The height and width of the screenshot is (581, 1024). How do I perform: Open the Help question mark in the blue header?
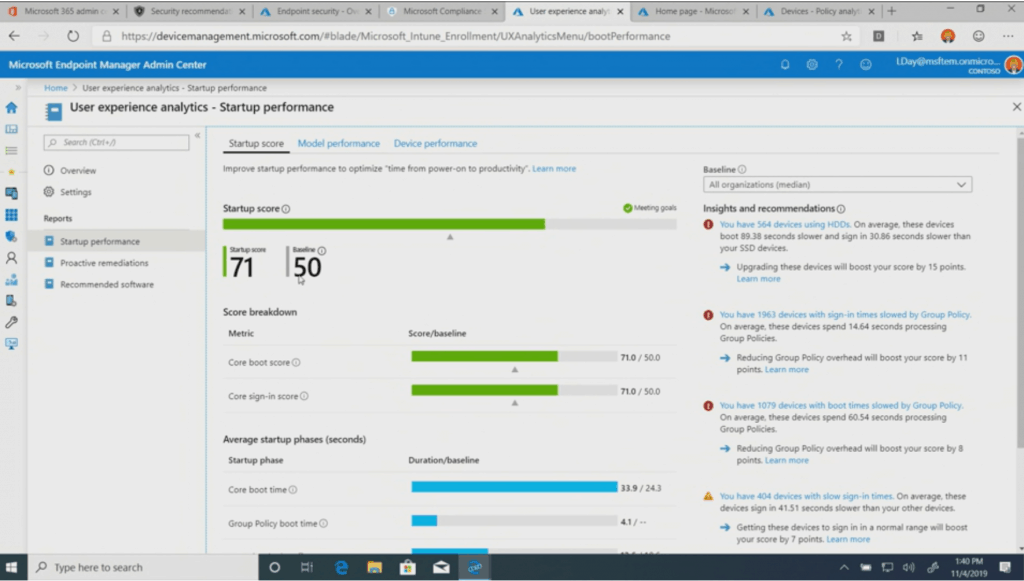coord(839,65)
